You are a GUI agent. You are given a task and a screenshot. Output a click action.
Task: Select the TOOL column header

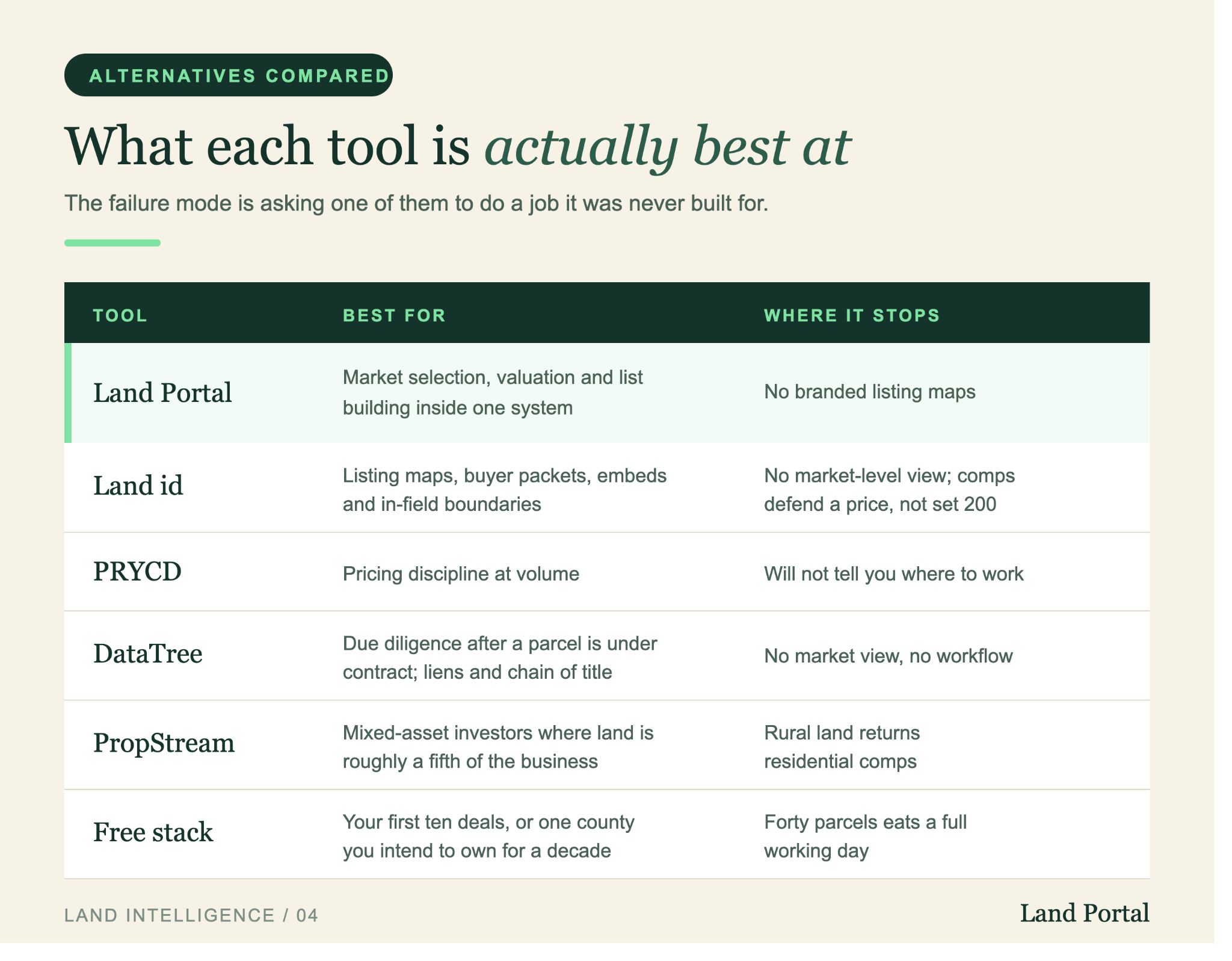(120, 315)
